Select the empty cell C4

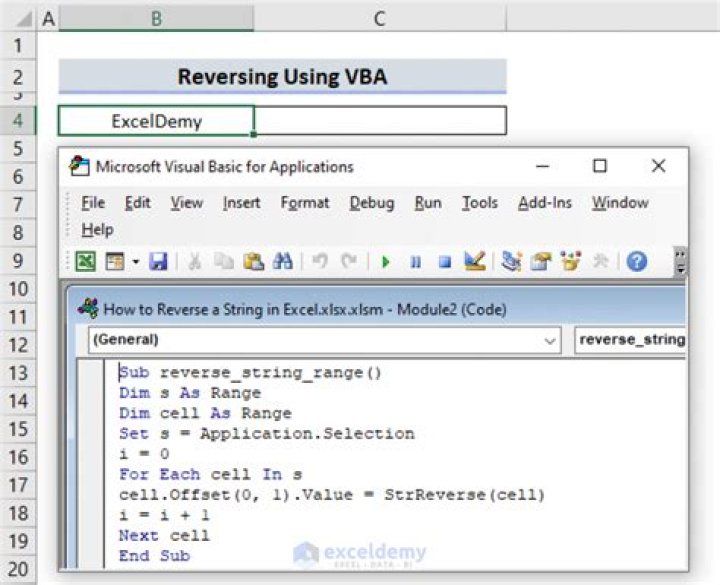380,121
